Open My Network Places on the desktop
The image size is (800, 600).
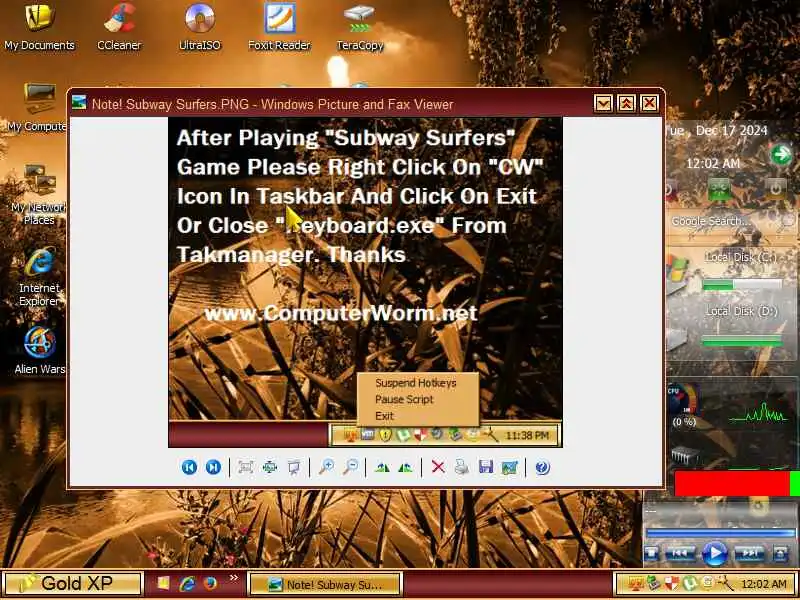[37, 194]
